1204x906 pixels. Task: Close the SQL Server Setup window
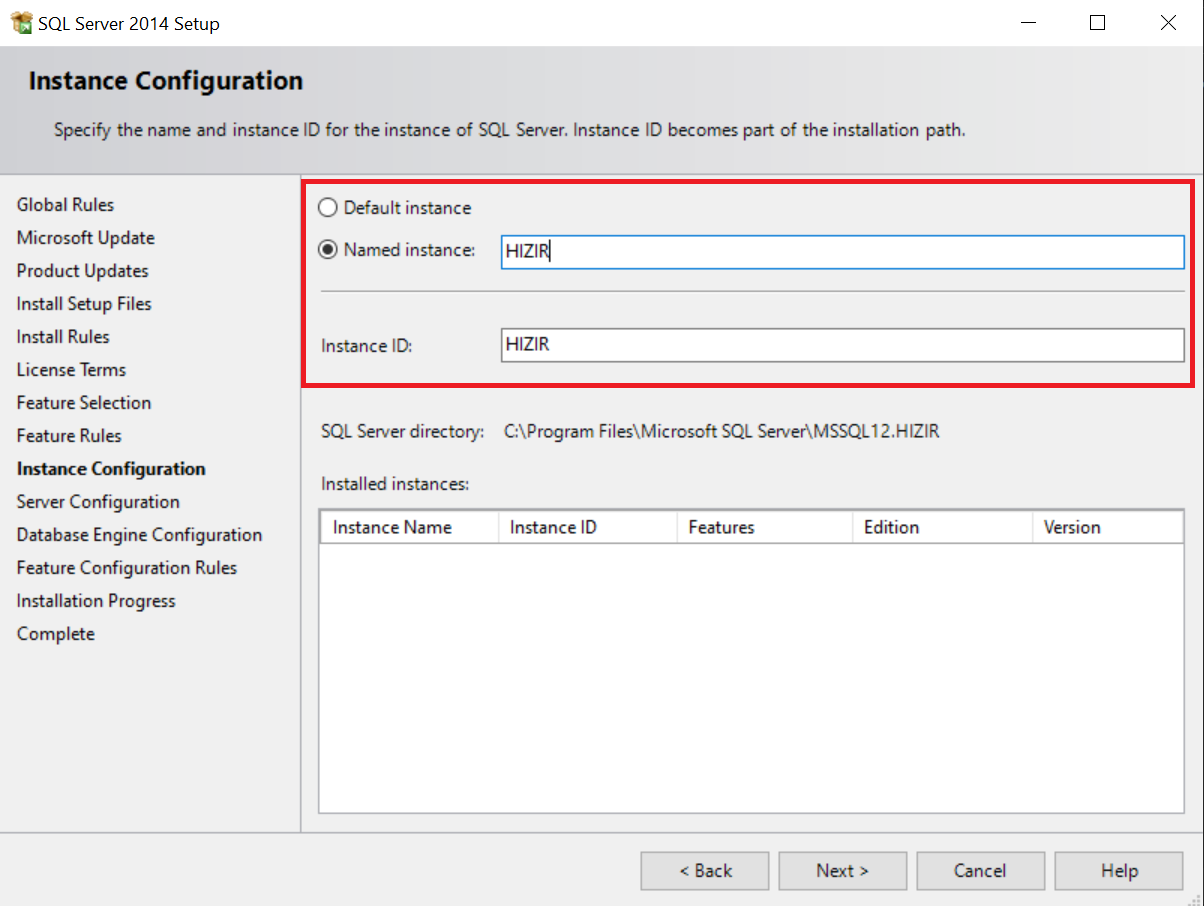pos(1168,23)
